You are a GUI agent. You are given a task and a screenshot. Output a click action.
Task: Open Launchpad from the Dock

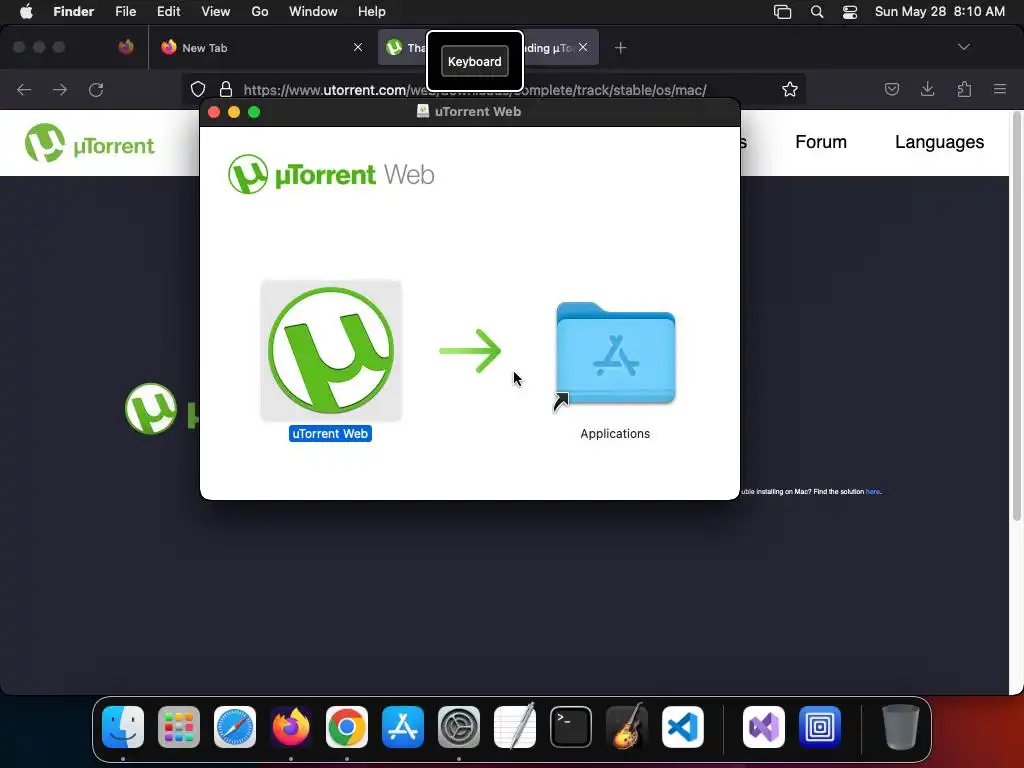(179, 727)
